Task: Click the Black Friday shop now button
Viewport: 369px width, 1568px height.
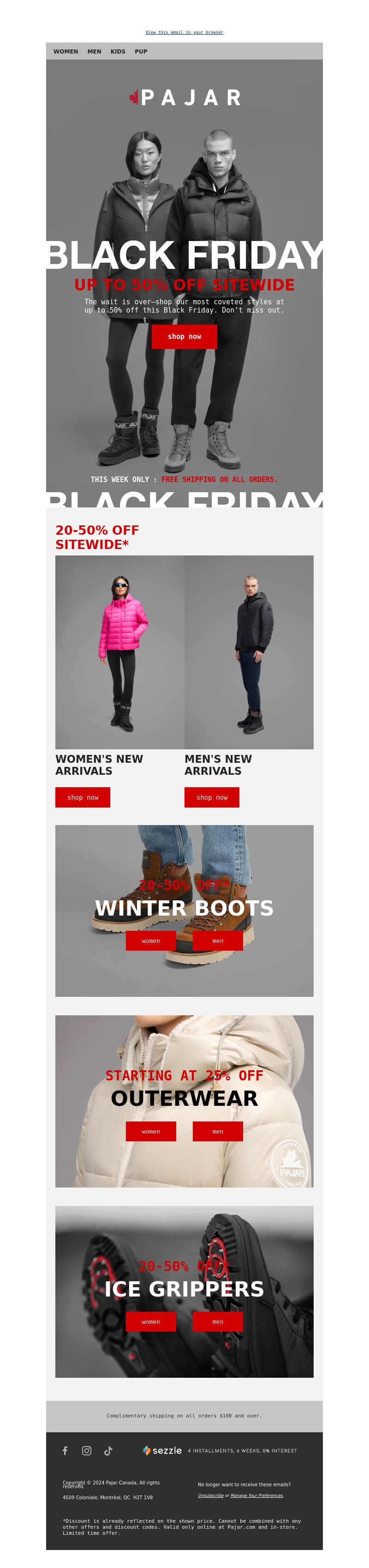Action: [x=184, y=337]
